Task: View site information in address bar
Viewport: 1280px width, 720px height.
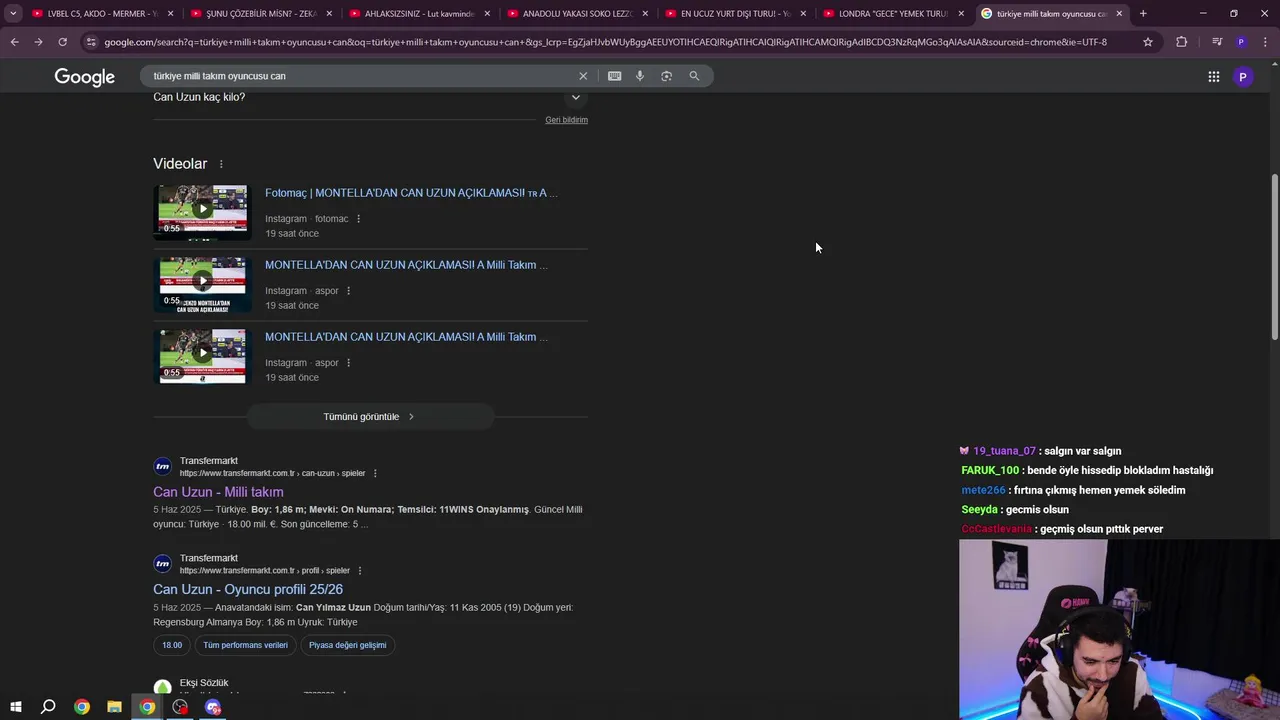Action: 91,42
